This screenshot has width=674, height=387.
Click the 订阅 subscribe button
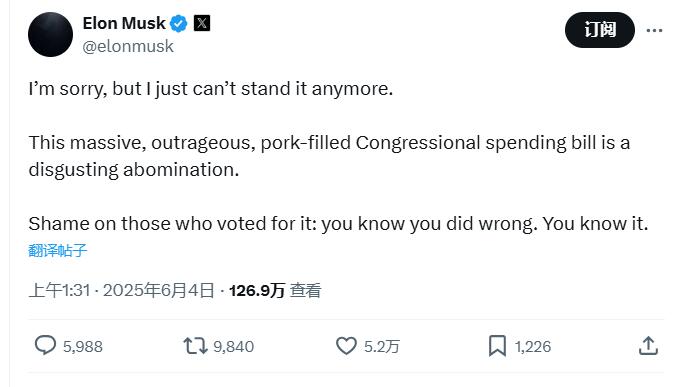[600, 30]
